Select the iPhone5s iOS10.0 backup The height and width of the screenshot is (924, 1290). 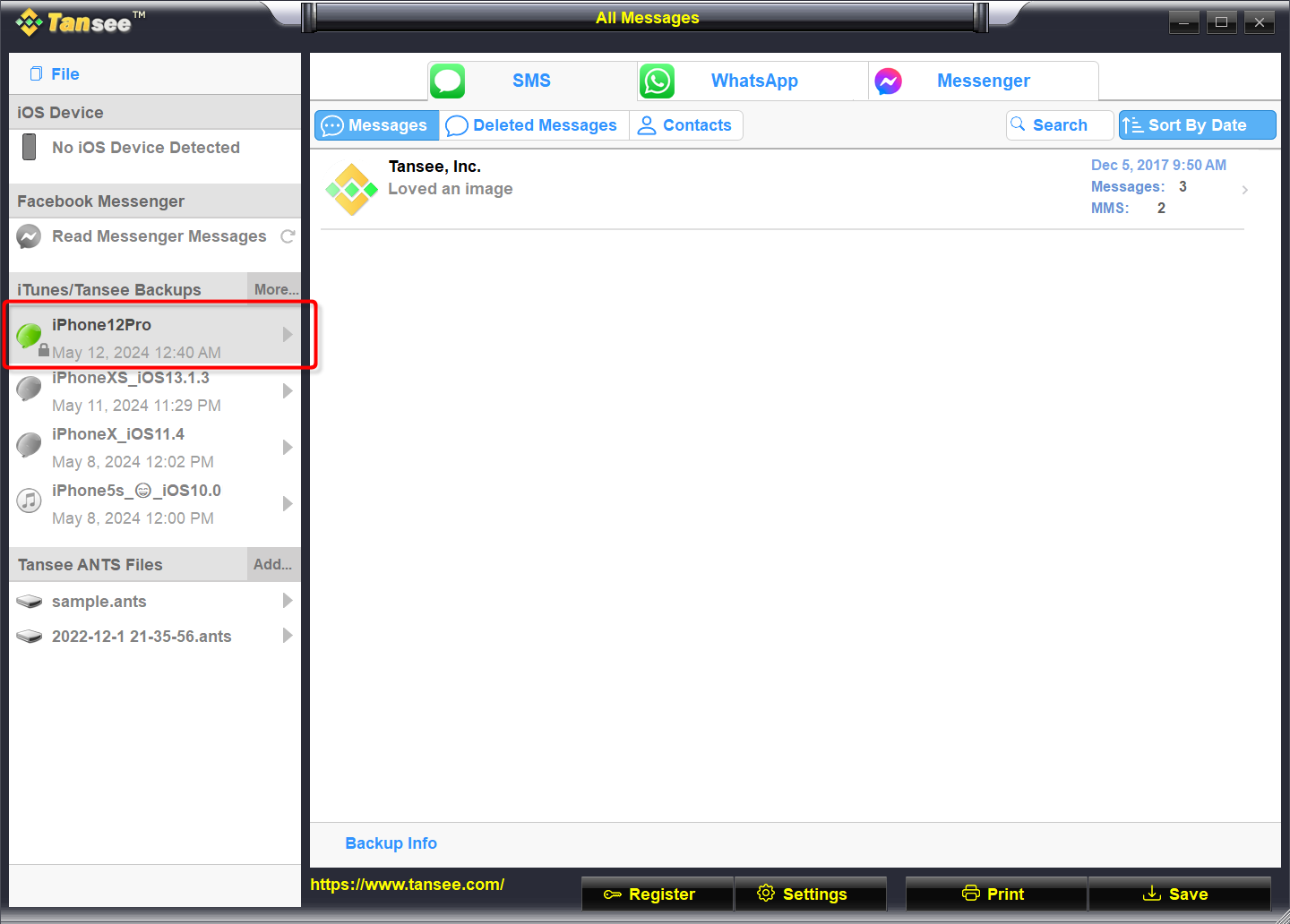point(155,504)
